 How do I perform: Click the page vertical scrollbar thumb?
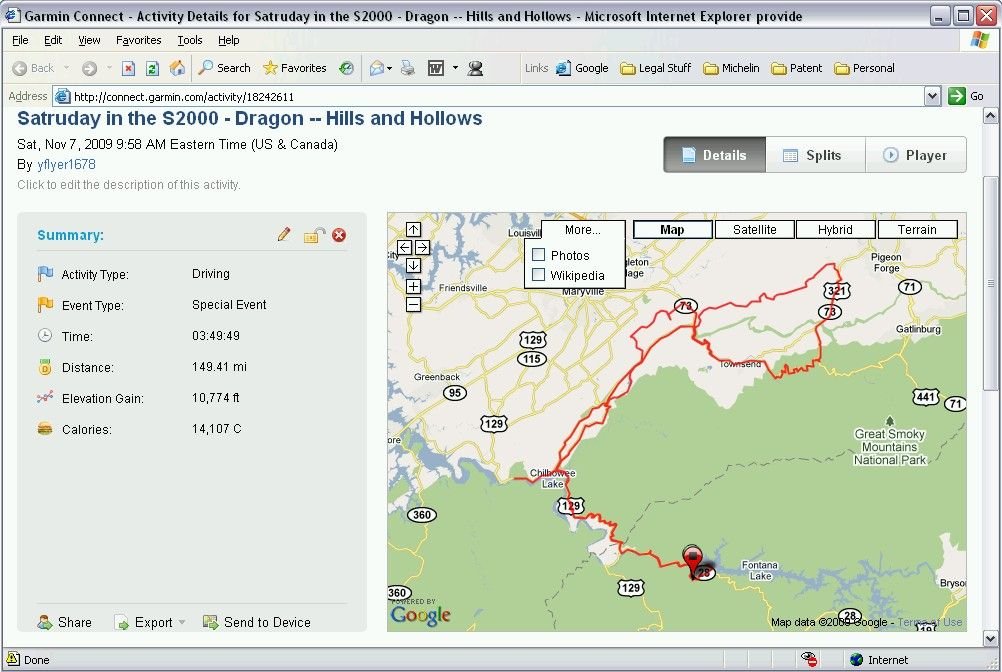click(990, 290)
